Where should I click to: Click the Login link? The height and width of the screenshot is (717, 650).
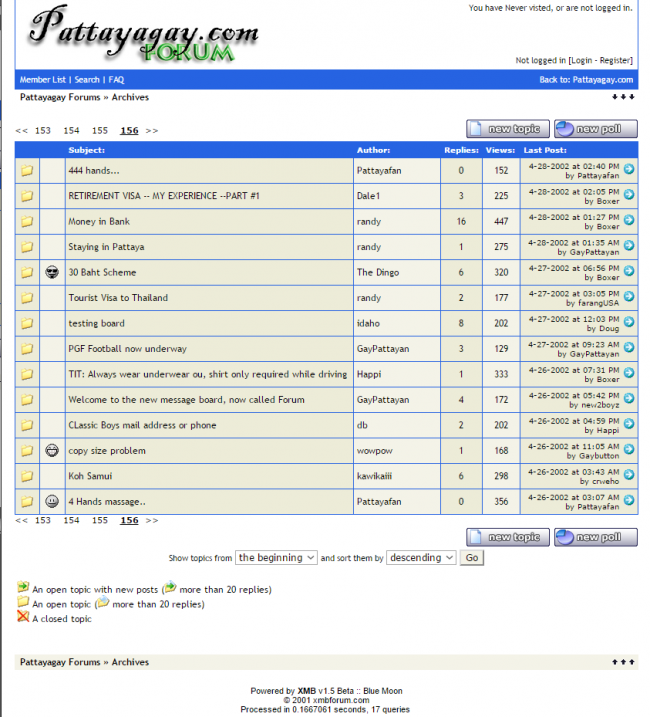coord(581,60)
